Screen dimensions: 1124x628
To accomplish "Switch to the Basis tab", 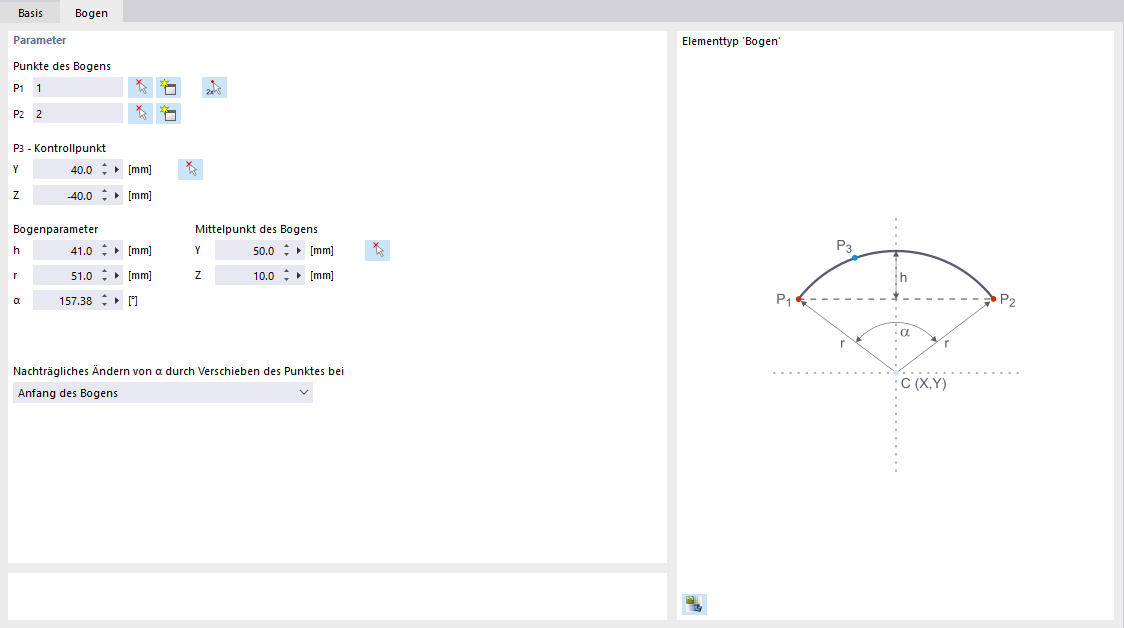I will (x=30, y=13).
